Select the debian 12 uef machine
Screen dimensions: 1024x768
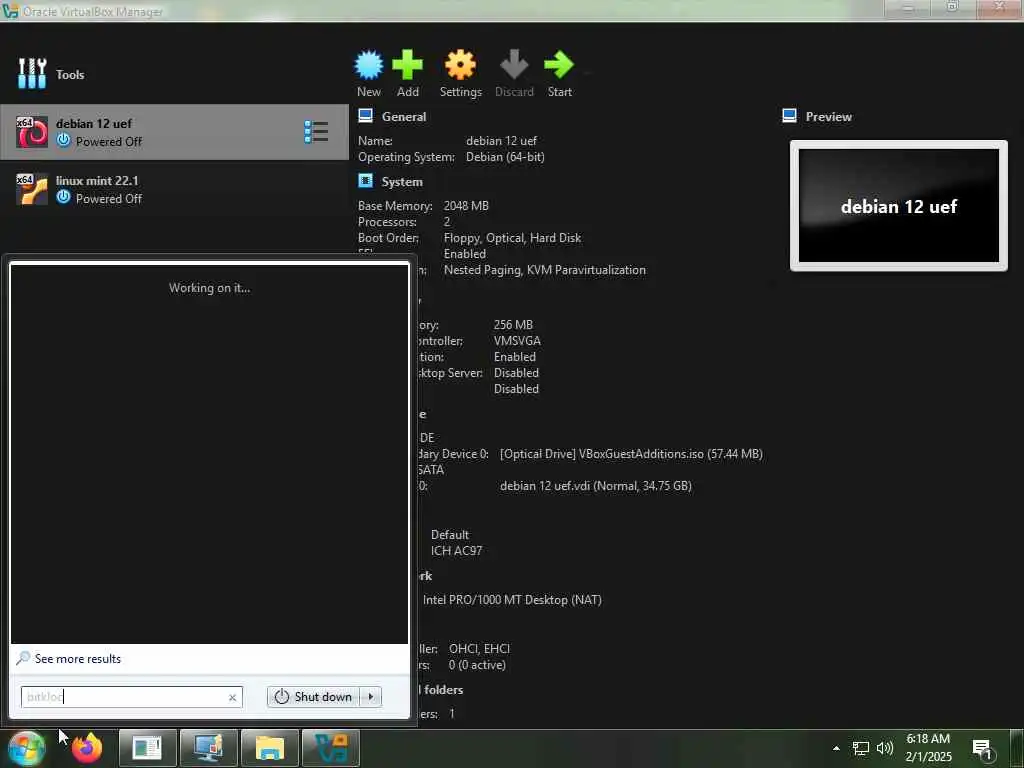click(174, 132)
